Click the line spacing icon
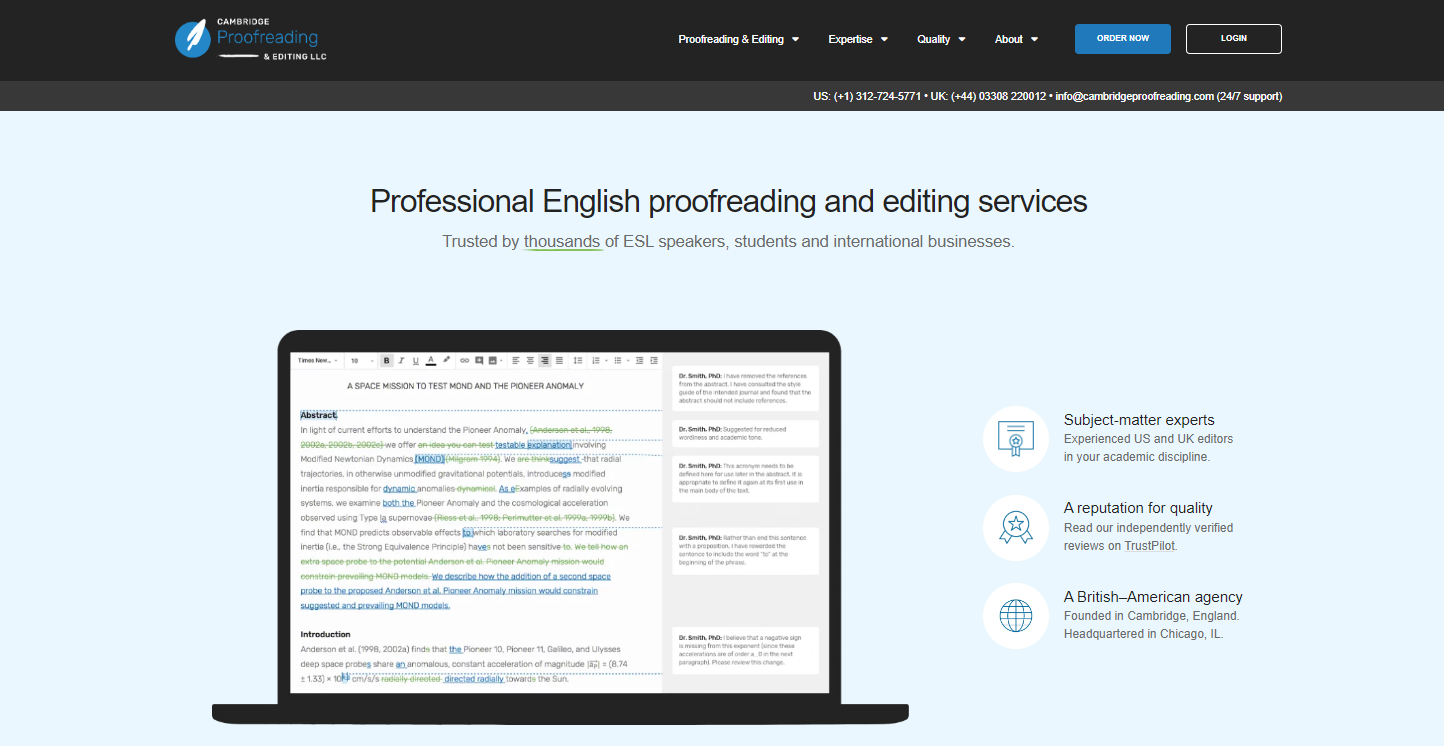 [578, 360]
